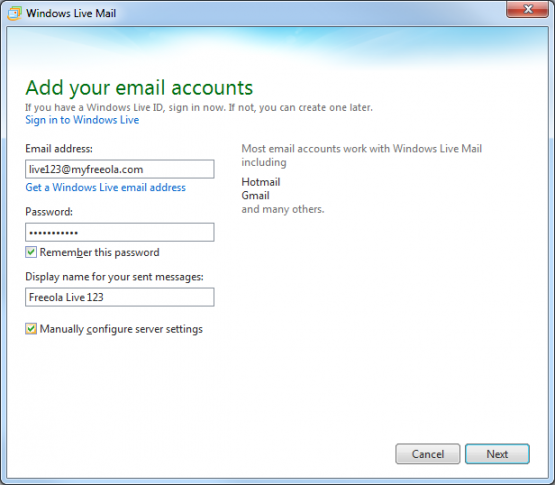
Task: Open the Sign in to Windows Live link
Action: (82, 120)
